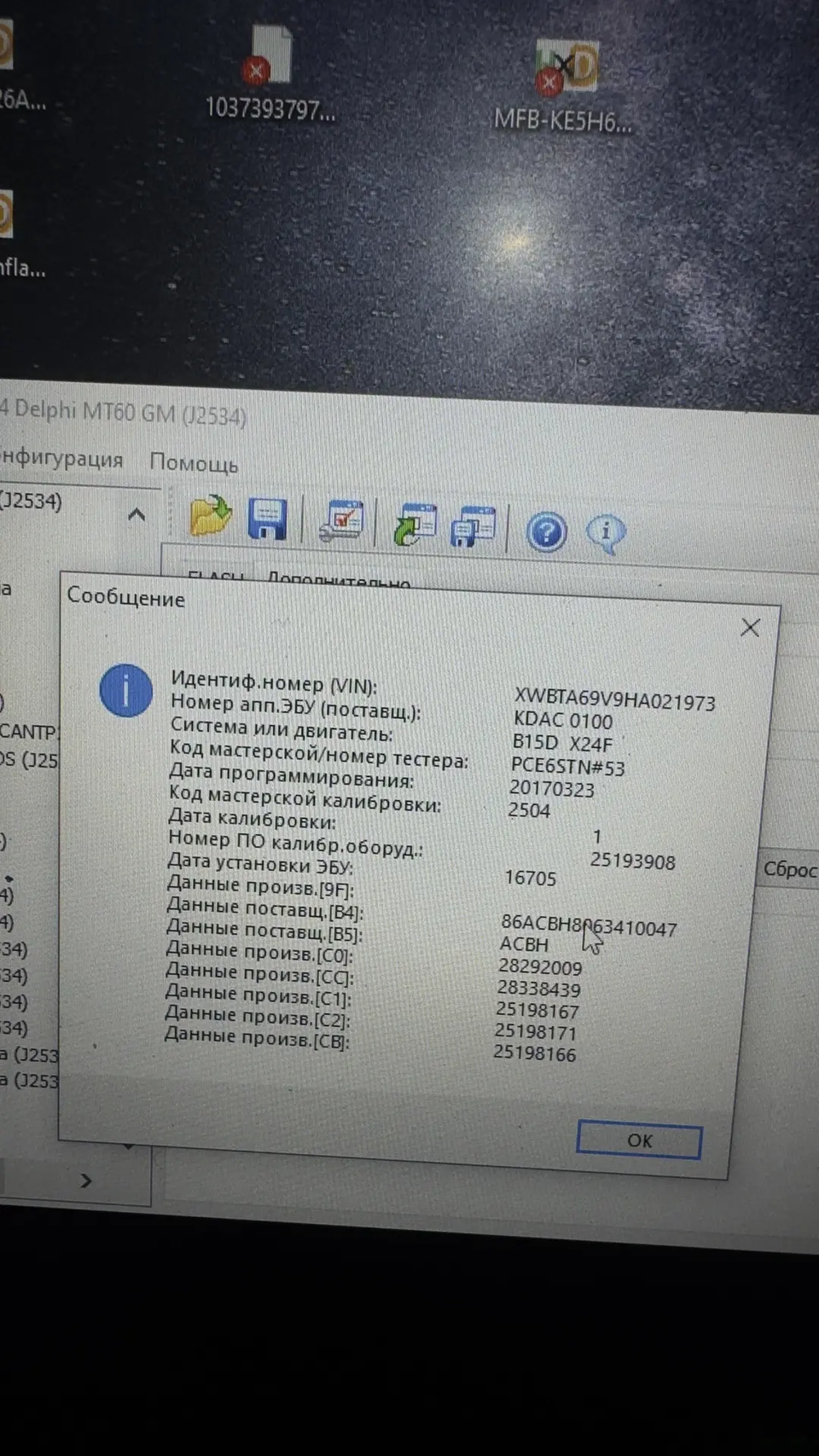Viewport: 819px width, 1456px height.
Task: Select the 1037393797 desktop file icon
Action: [270, 75]
